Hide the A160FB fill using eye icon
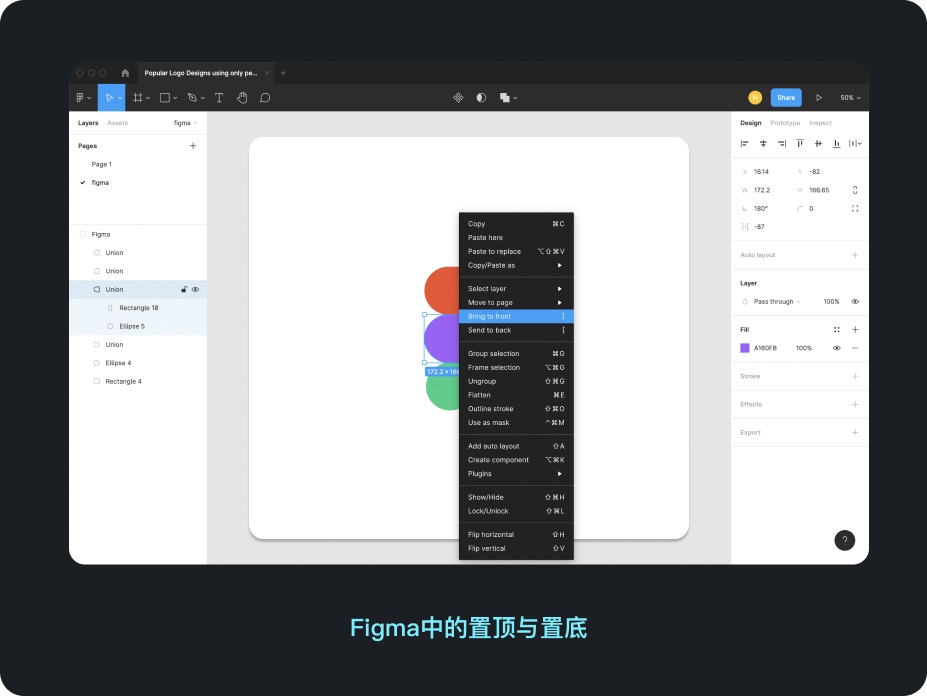This screenshot has height=696, width=927. coord(836,348)
